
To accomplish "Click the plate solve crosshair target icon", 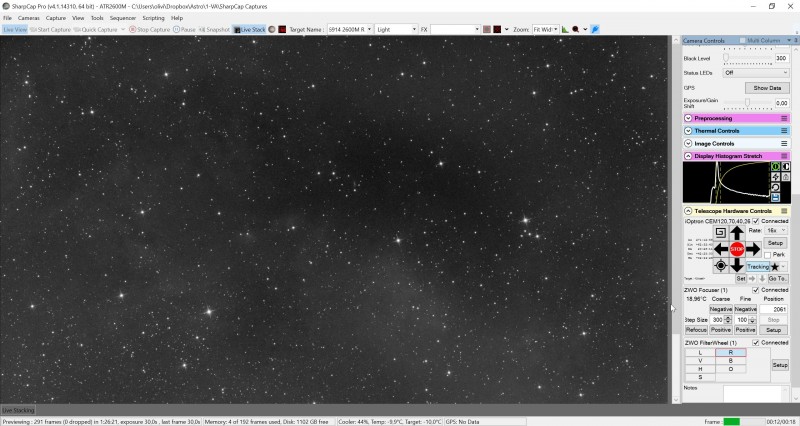I will point(720,265).
